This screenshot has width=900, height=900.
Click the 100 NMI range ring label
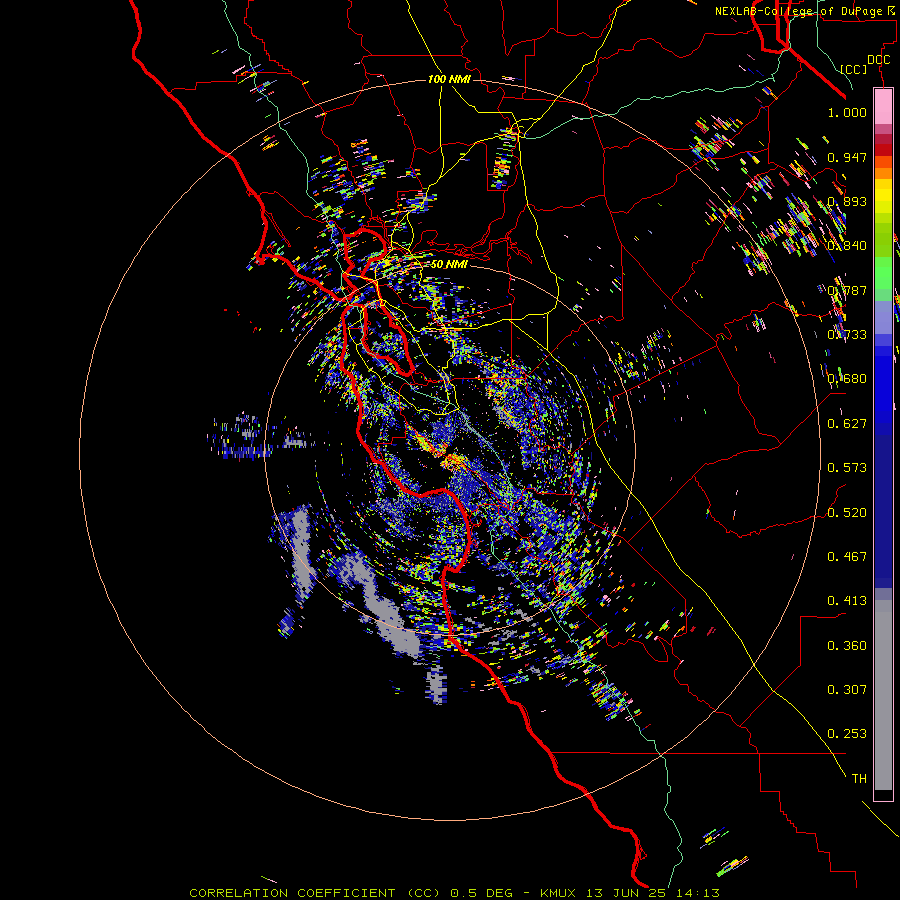(x=449, y=79)
